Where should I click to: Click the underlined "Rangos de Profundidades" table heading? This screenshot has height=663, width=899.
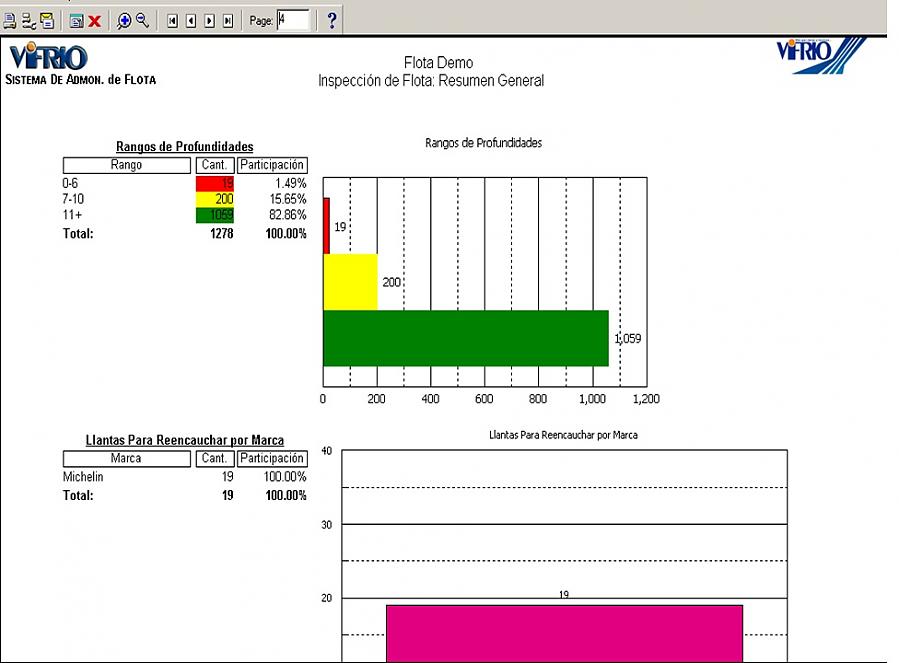pos(185,147)
